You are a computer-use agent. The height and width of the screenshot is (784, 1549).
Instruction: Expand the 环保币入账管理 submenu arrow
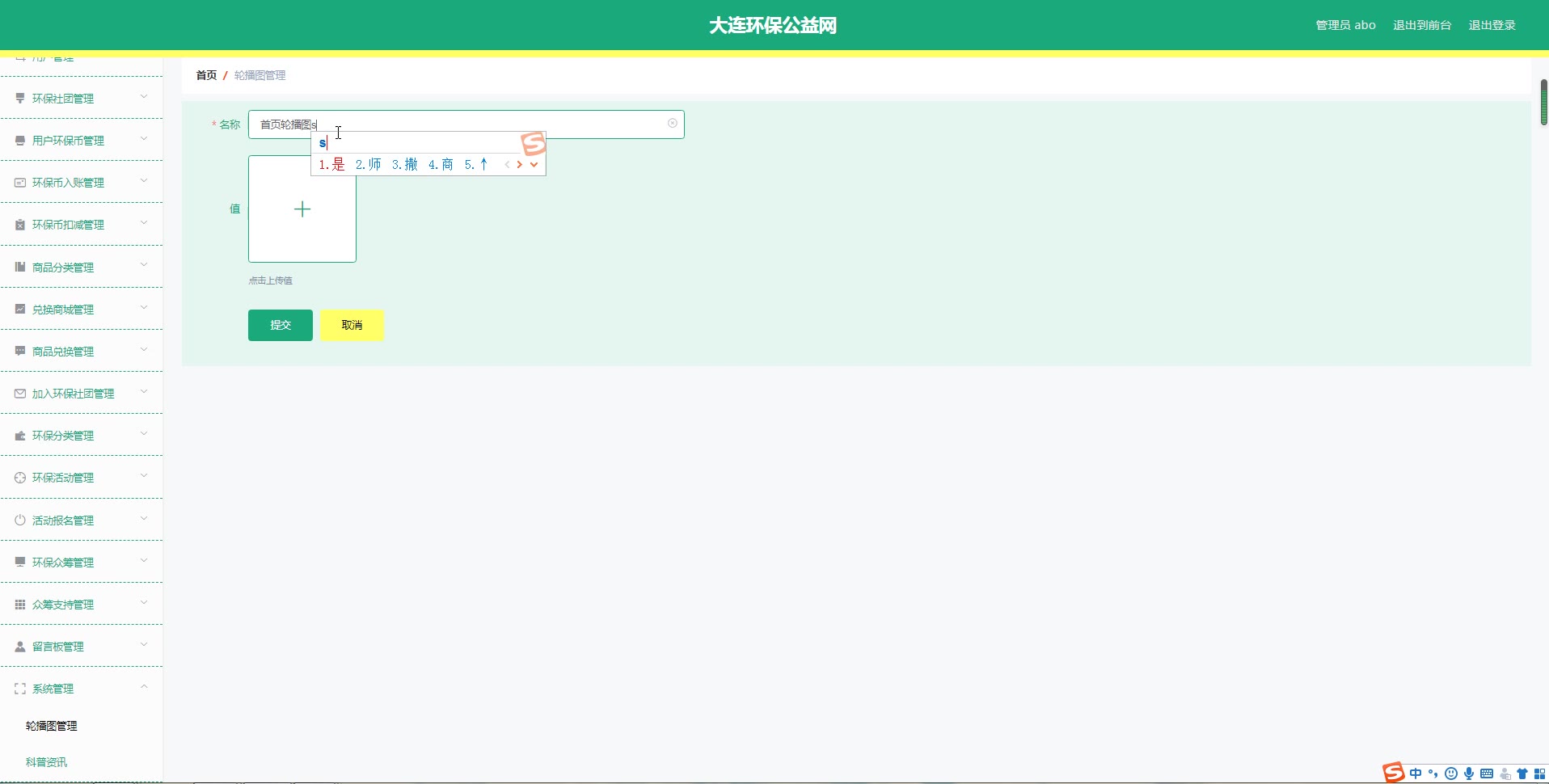144,181
